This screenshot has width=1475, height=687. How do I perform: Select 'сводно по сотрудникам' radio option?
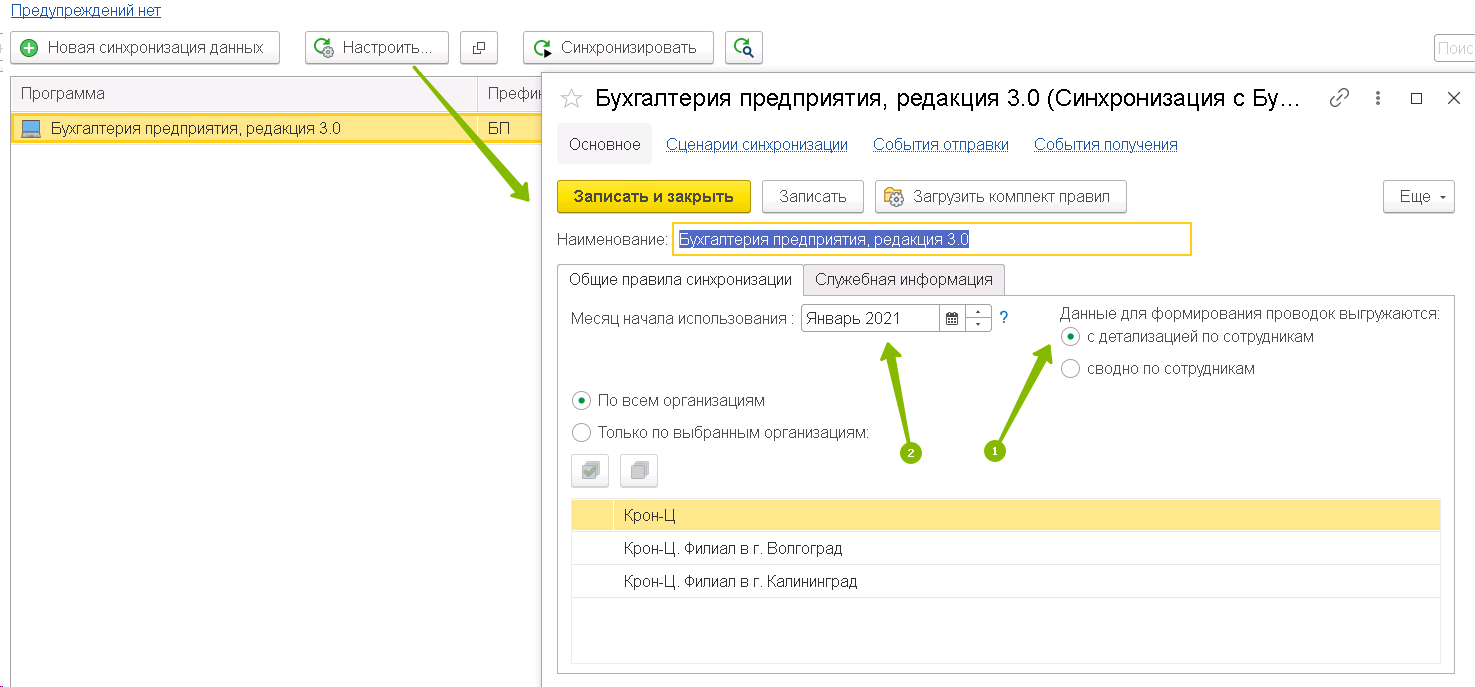click(x=1071, y=369)
